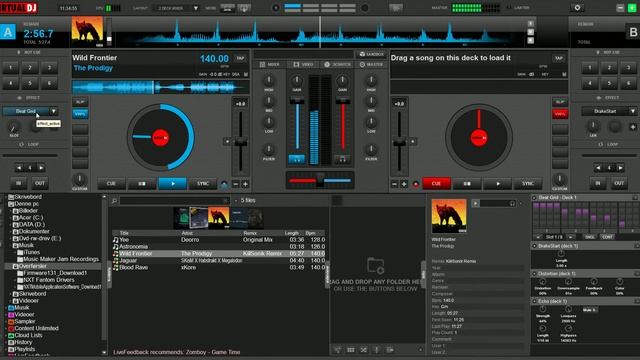Click the deck A CUE button

click(111, 184)
